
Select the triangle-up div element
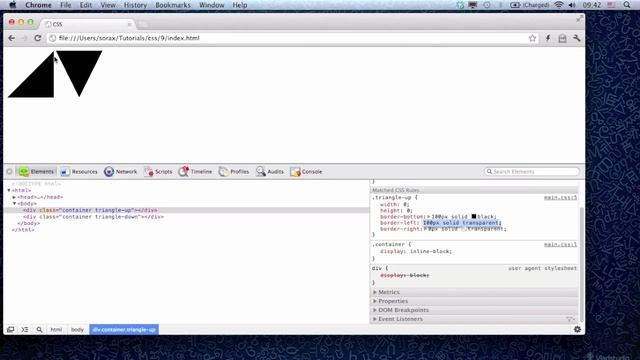click(x=90, y=210)
